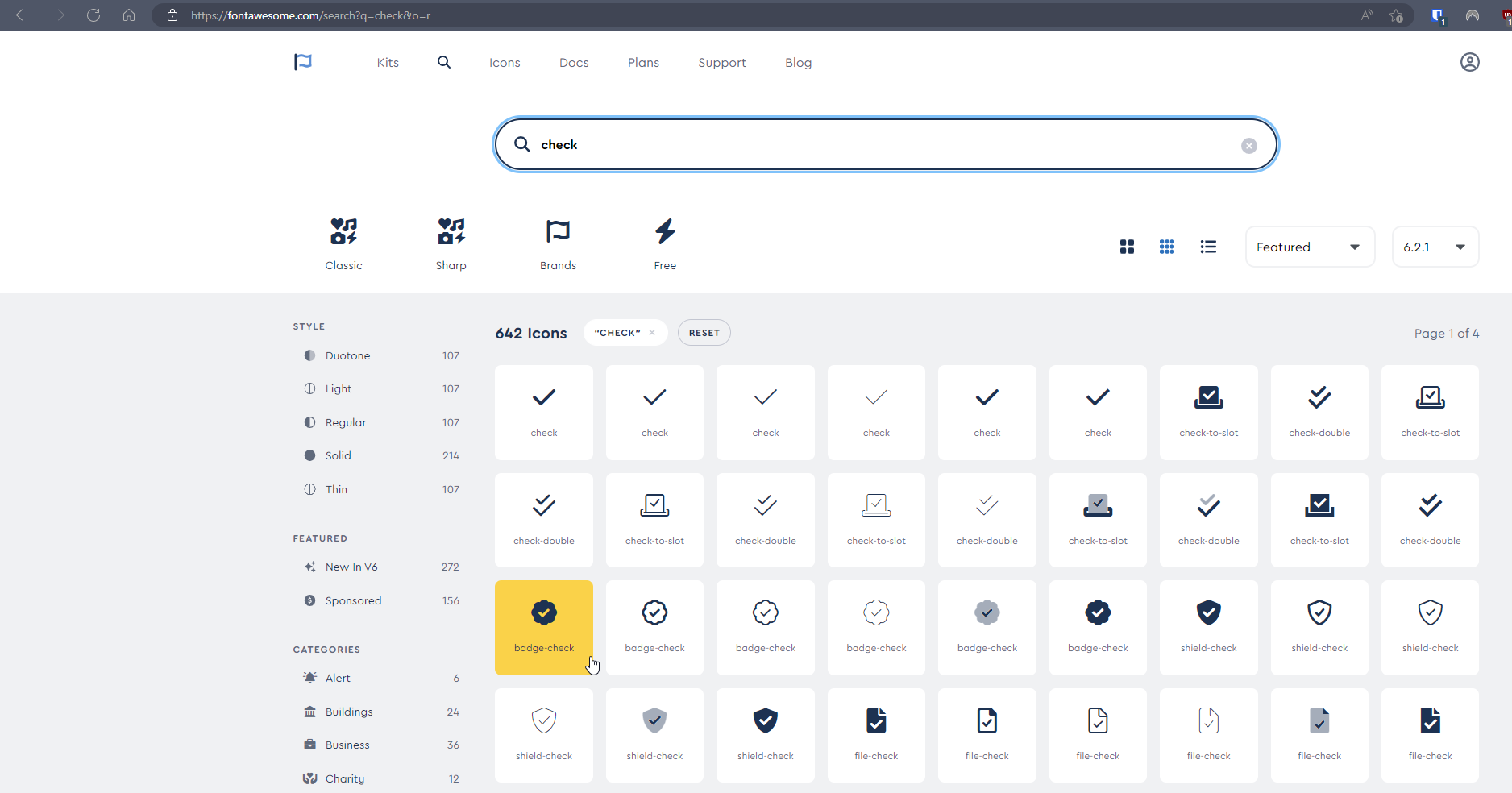Click the search magnifier icon in navbar

click(444, 62)
